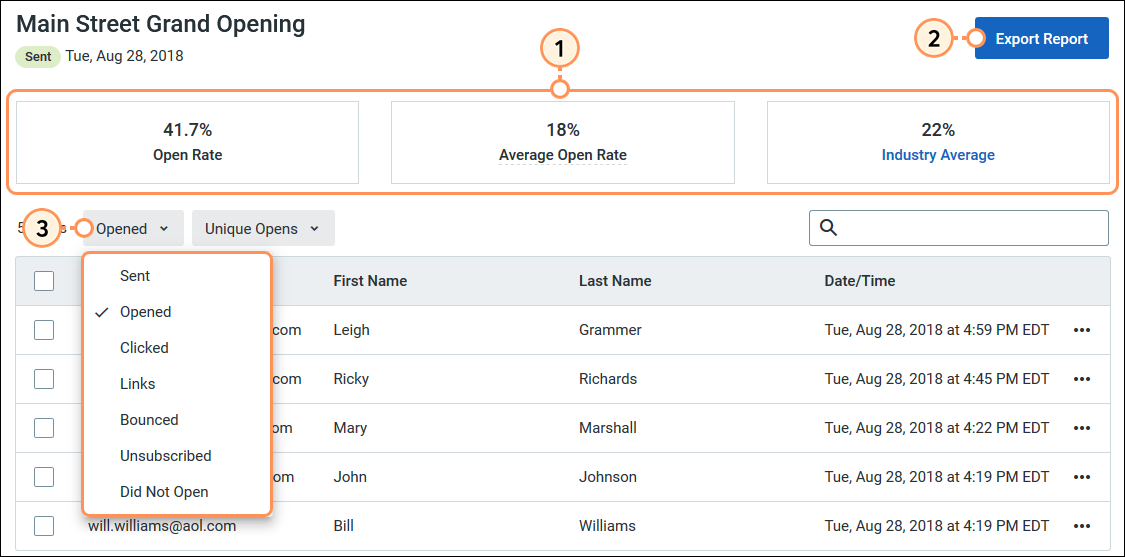Expand the Unique Opens dropdown
Viewport: 1125px width, 557px height.
tap(263, 228)
